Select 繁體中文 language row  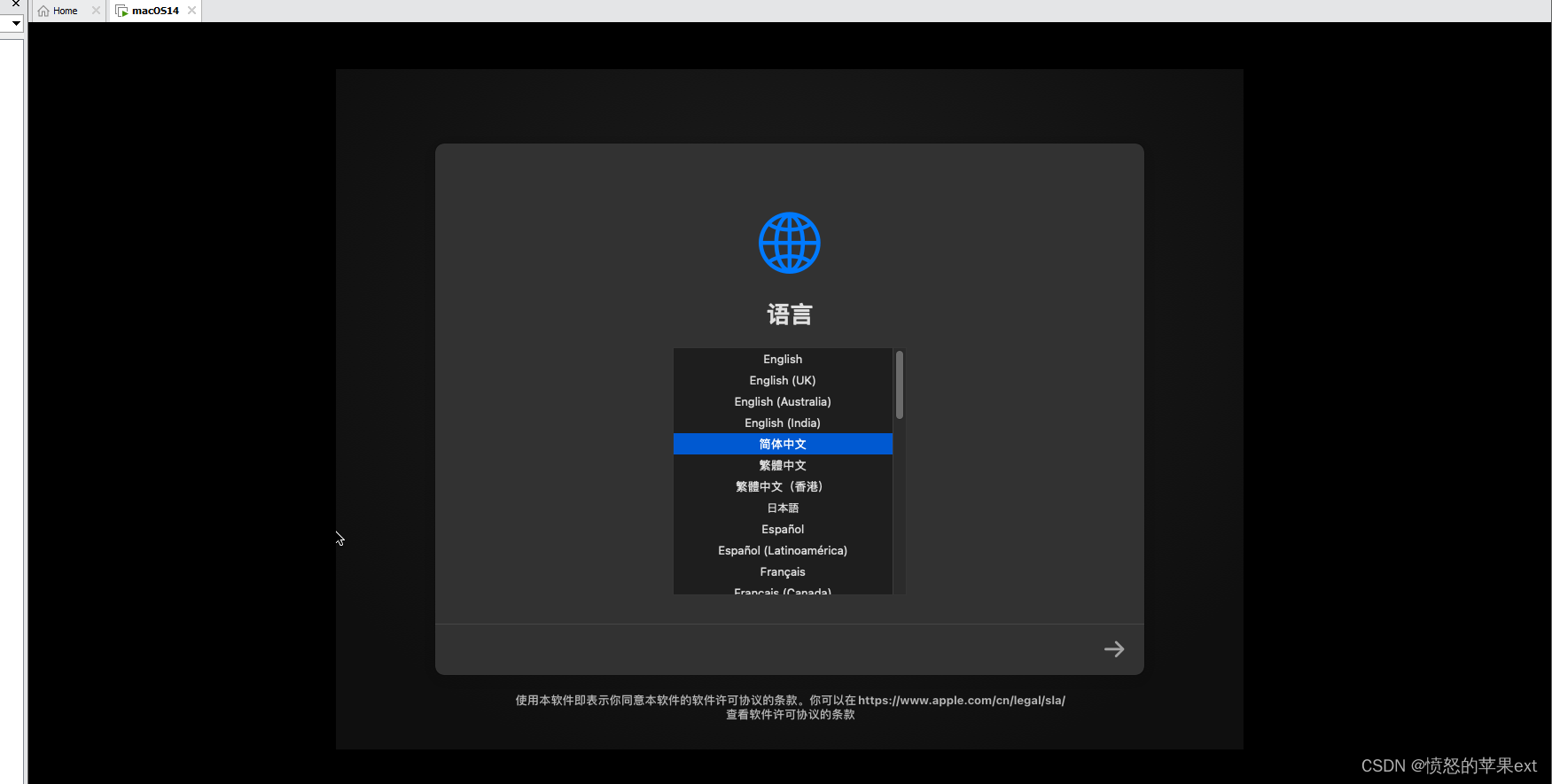[783, 465]
